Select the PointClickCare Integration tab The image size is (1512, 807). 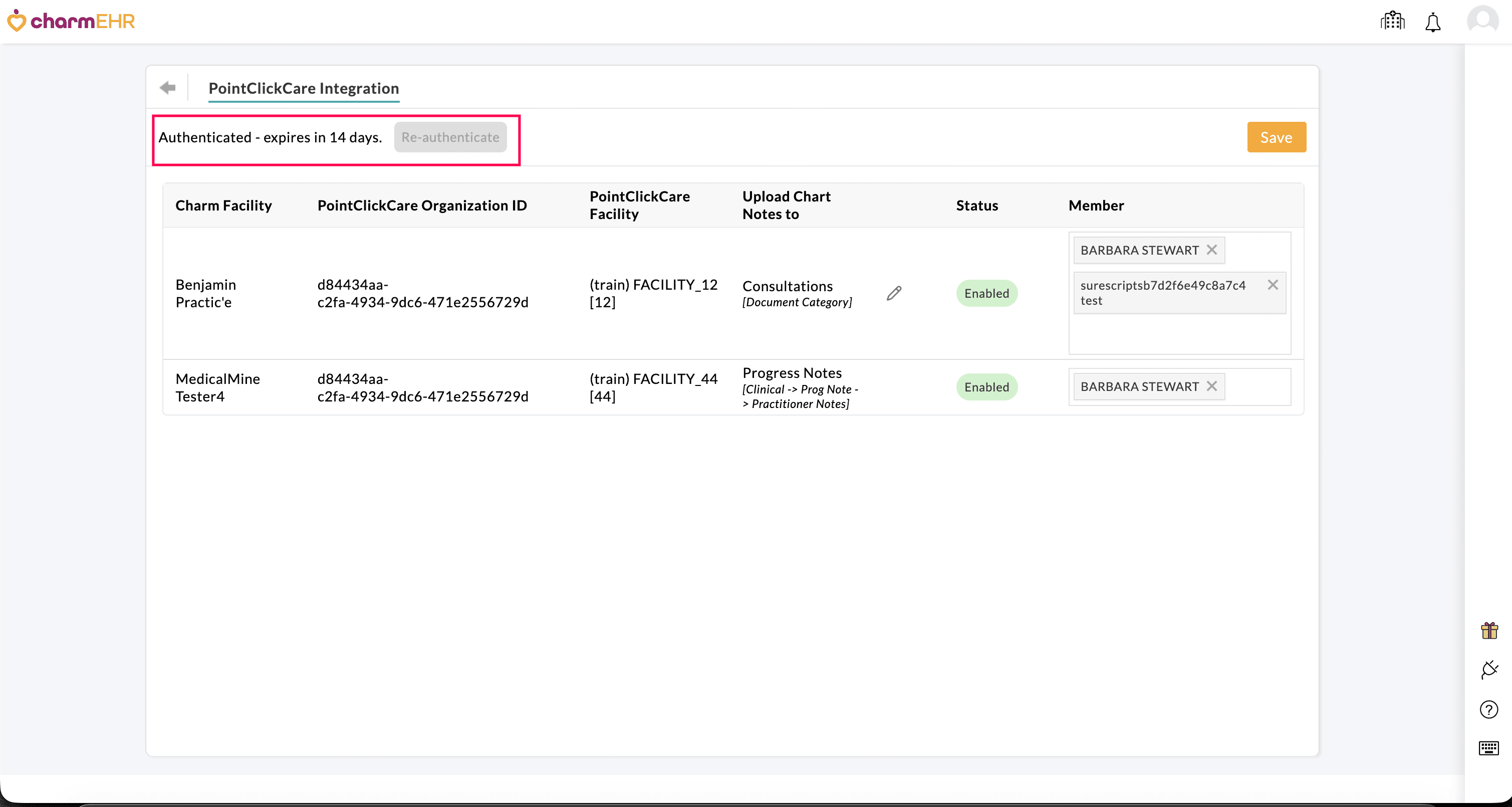coord(304,88)
